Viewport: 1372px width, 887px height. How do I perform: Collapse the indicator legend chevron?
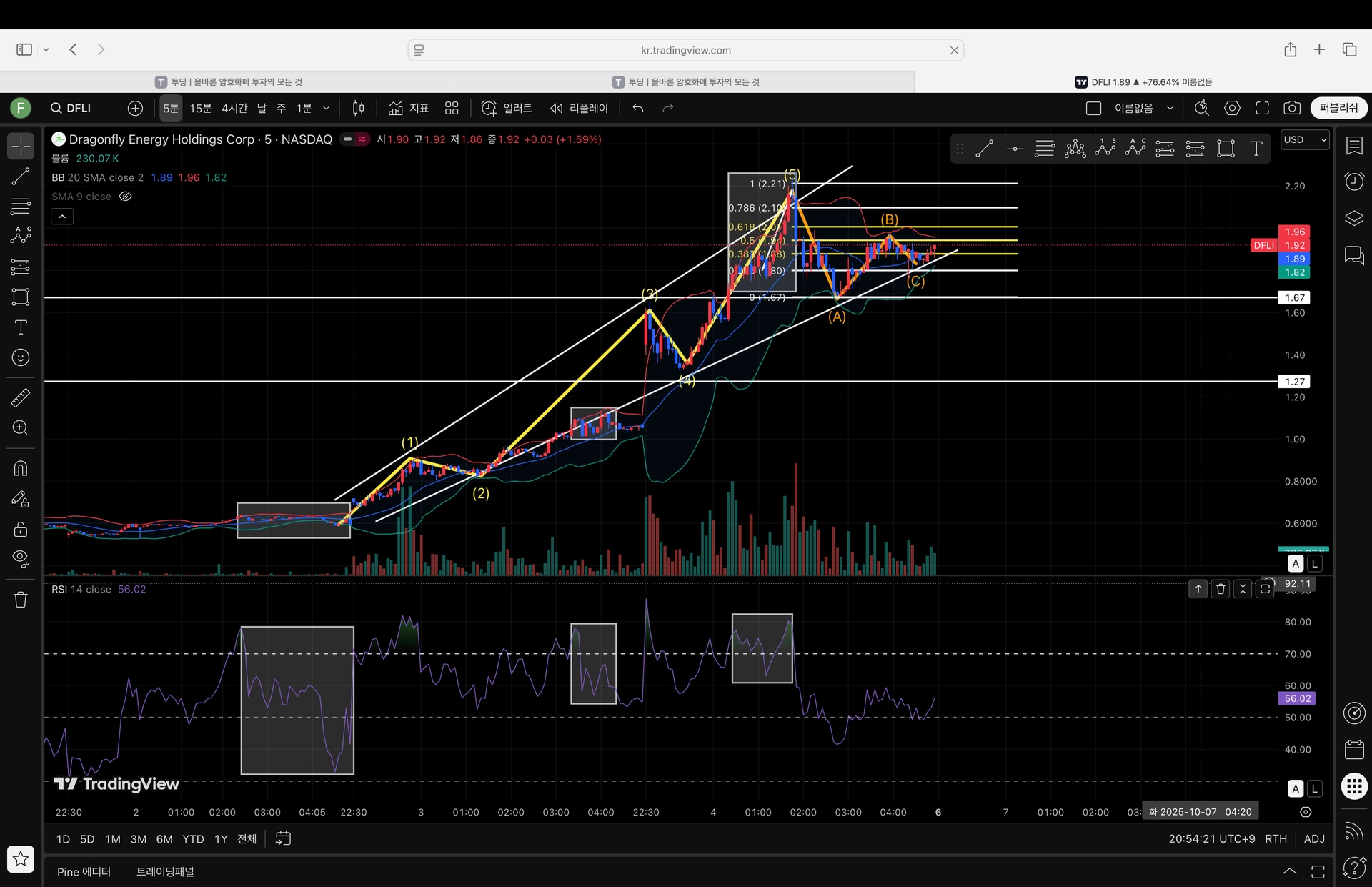62,216
